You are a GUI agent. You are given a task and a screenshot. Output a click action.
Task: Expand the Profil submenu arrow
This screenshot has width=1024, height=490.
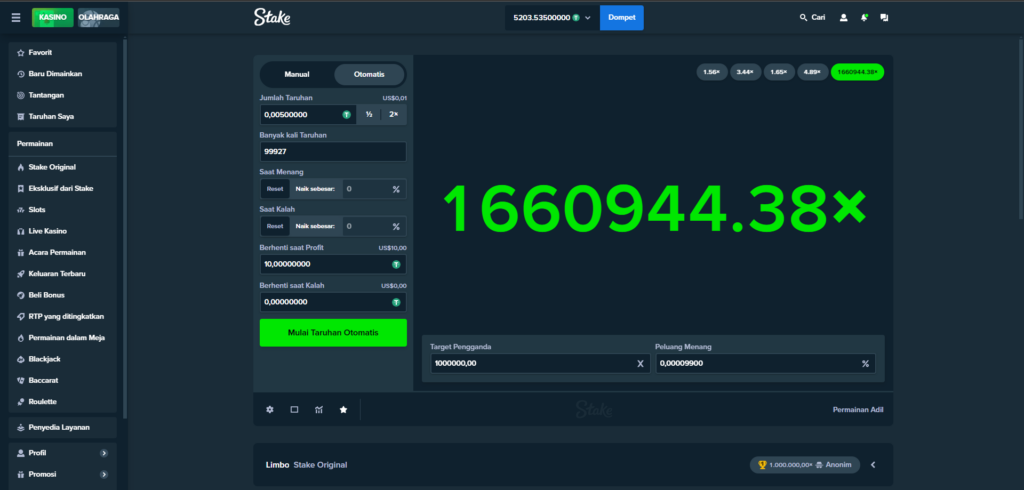point(104,453)
